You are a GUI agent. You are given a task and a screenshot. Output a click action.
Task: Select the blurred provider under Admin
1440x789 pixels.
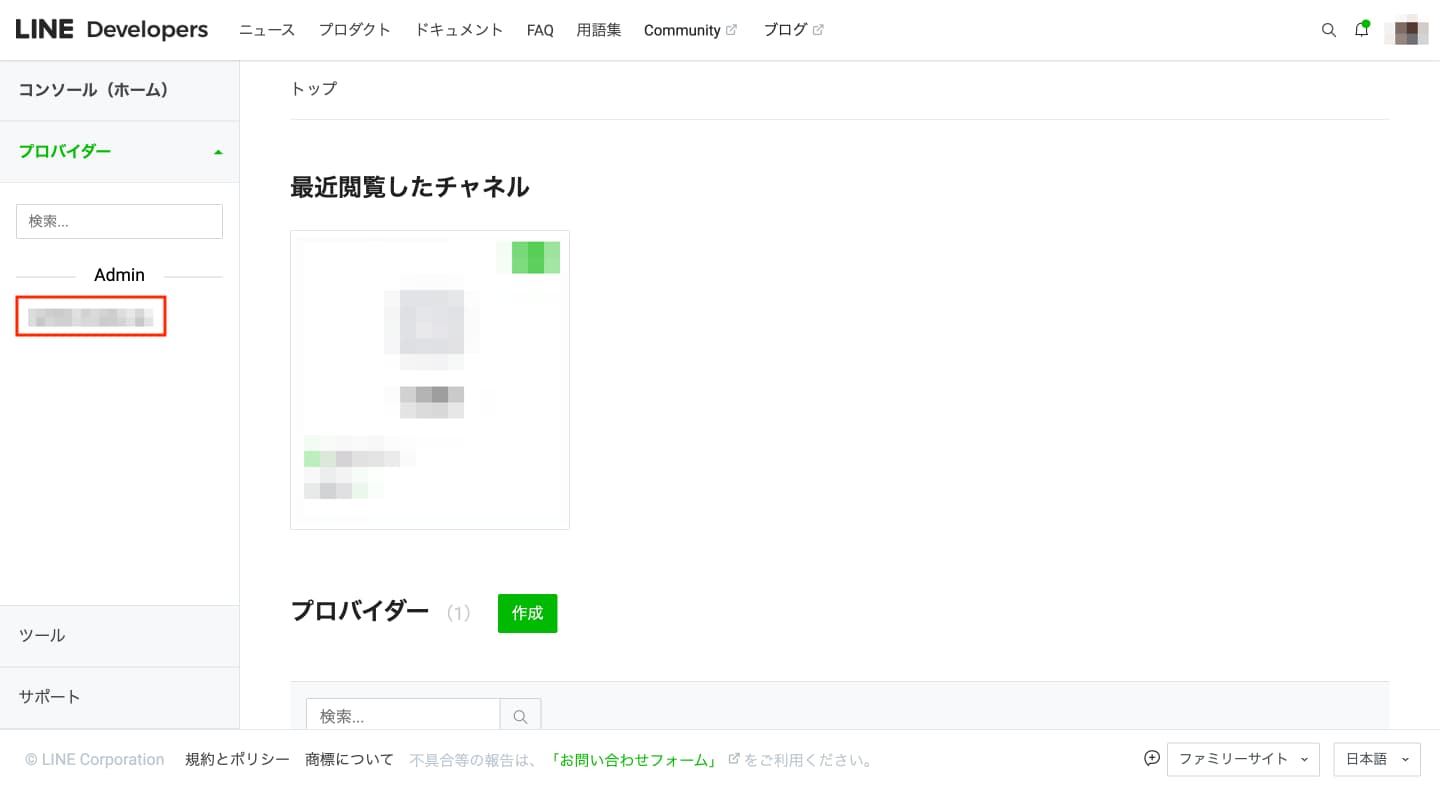tap(91, 316)
